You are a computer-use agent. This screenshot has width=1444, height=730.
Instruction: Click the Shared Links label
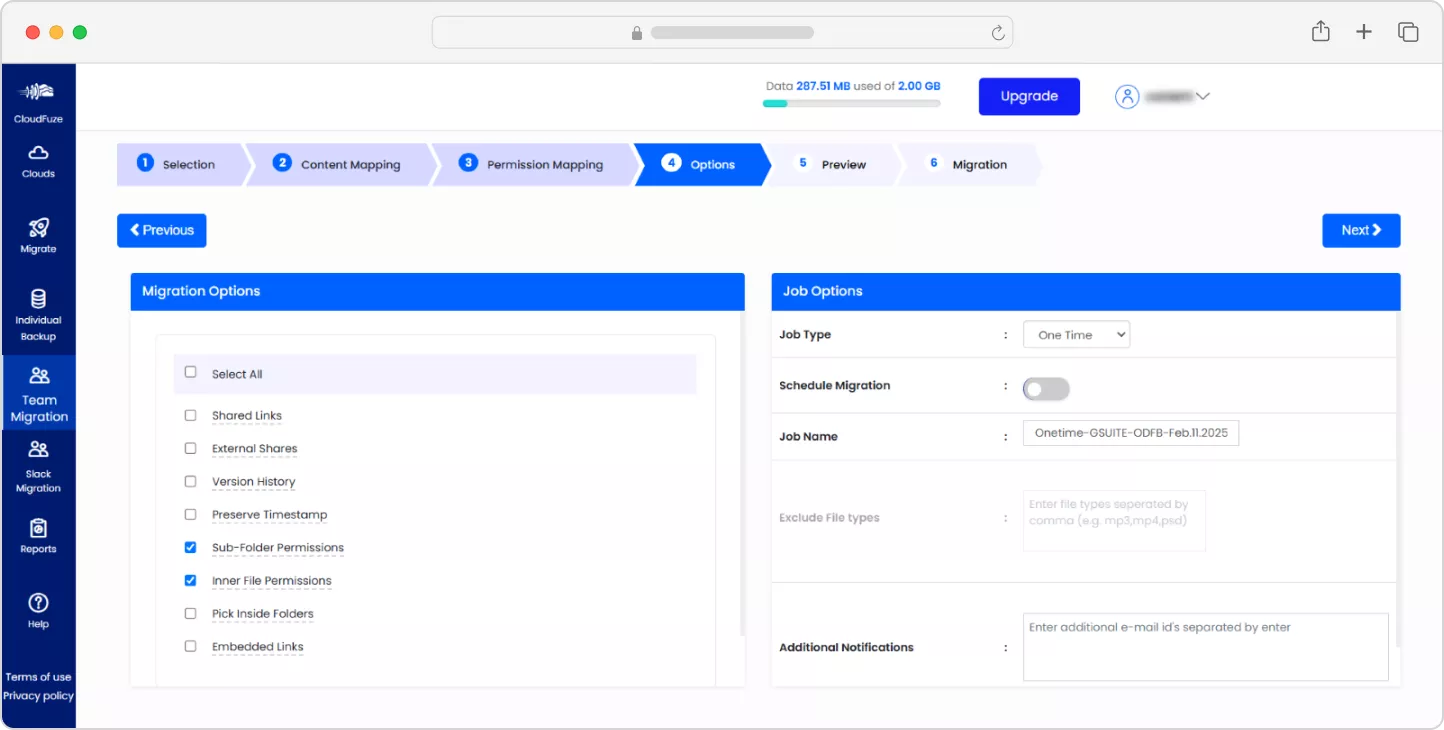(247, 416)
